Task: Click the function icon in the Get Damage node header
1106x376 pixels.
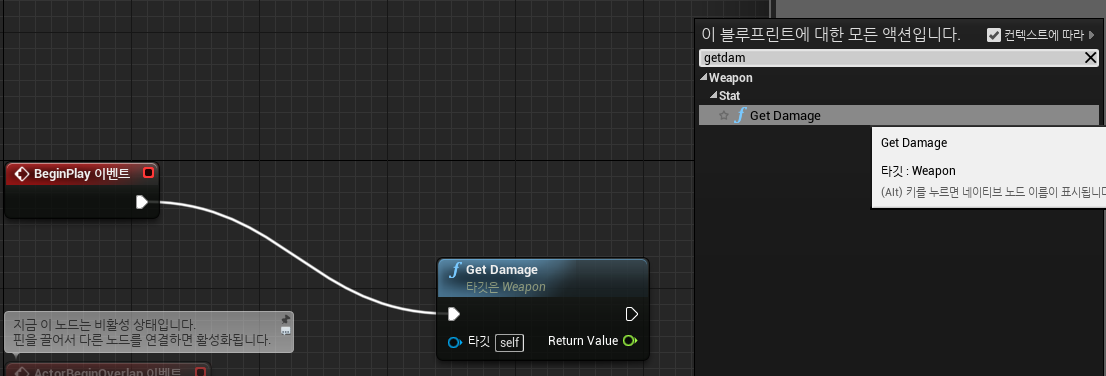Action: pyautogui.click(x=455, y=270)
